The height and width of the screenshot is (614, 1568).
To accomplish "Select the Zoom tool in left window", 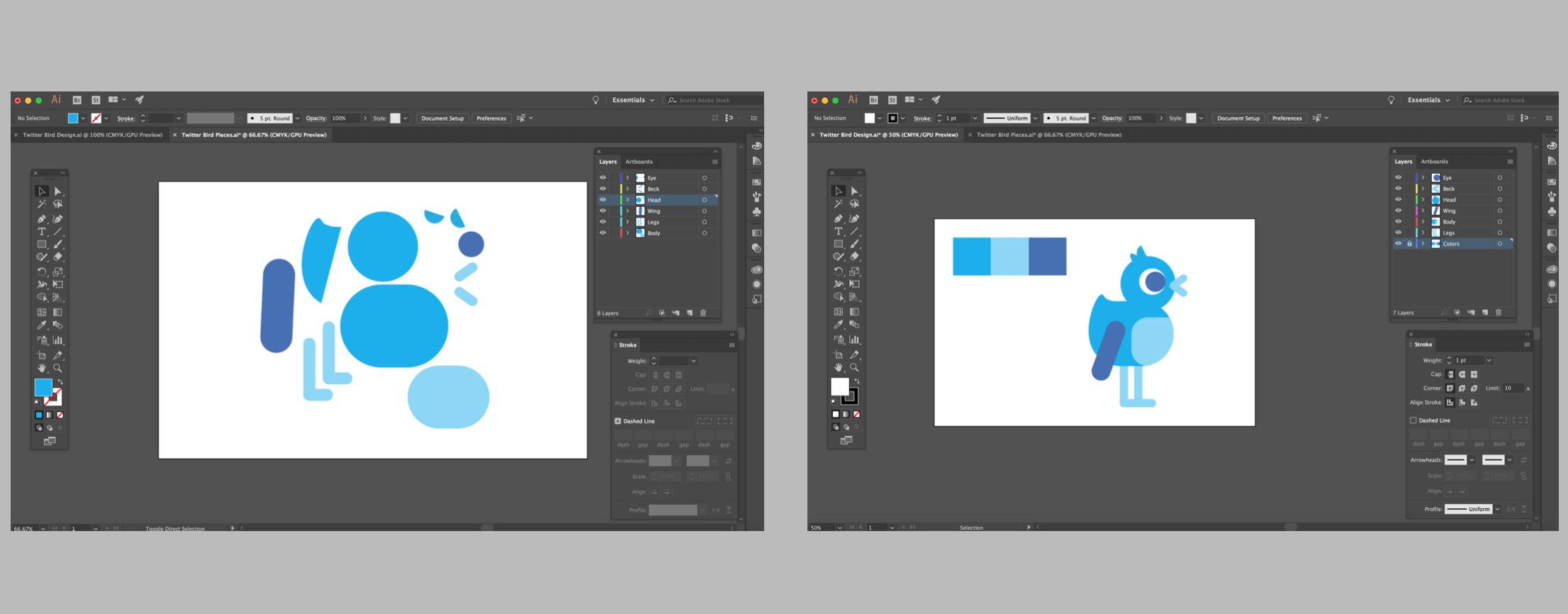I will [x=58, y=368].
